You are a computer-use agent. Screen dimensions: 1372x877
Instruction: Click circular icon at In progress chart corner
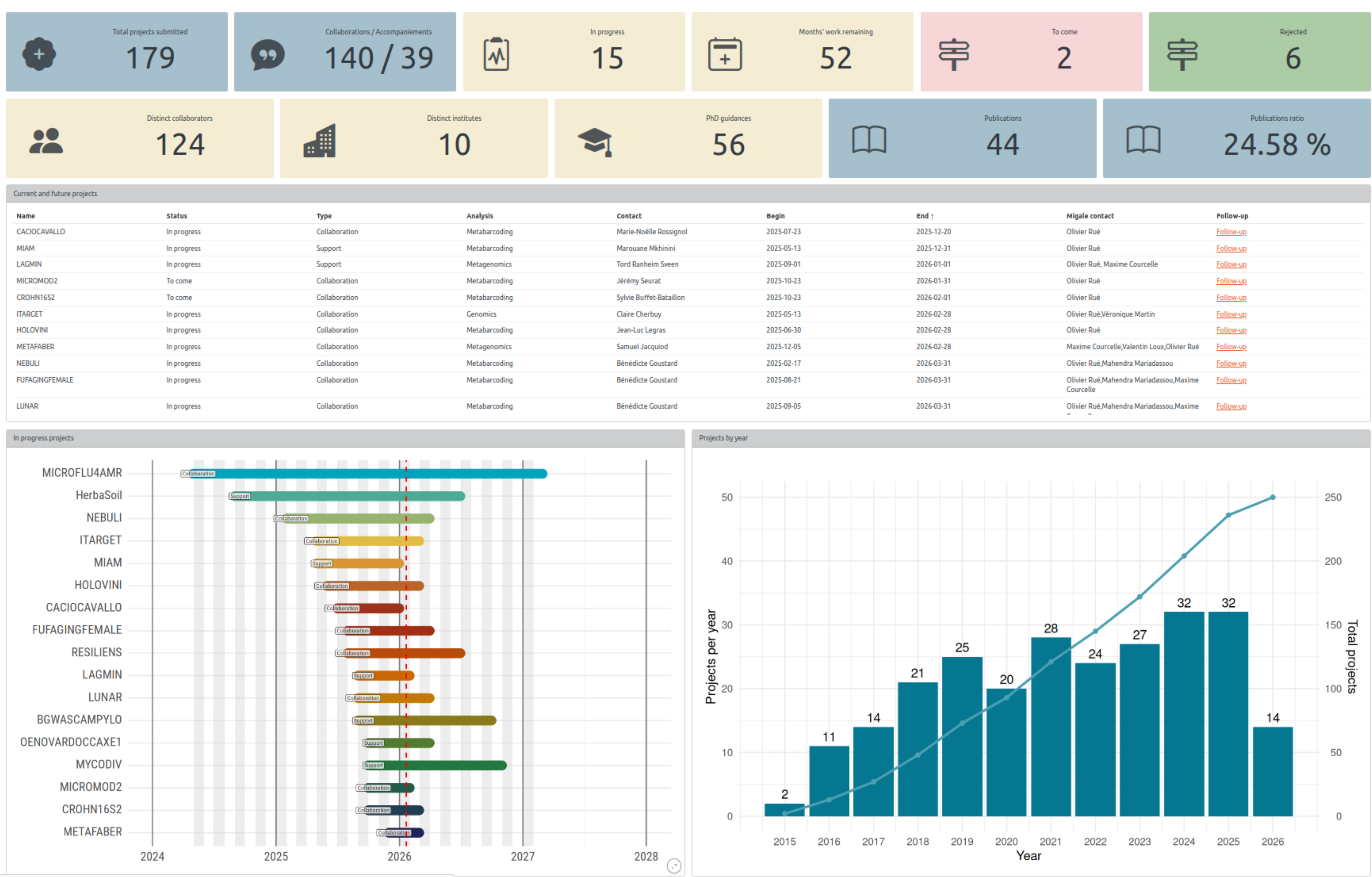[673, 866]
